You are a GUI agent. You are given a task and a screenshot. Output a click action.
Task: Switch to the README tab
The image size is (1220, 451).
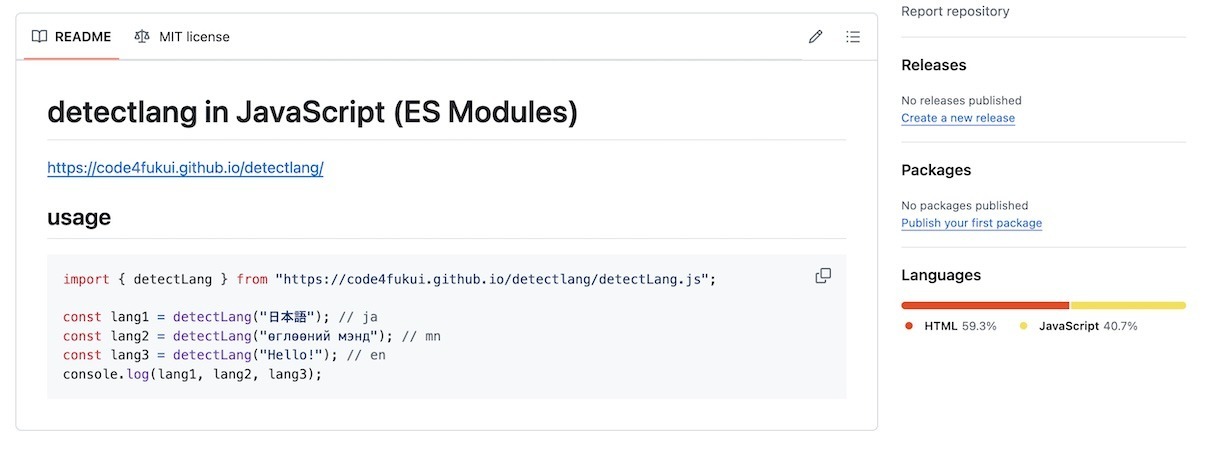(x=71, y=37)
